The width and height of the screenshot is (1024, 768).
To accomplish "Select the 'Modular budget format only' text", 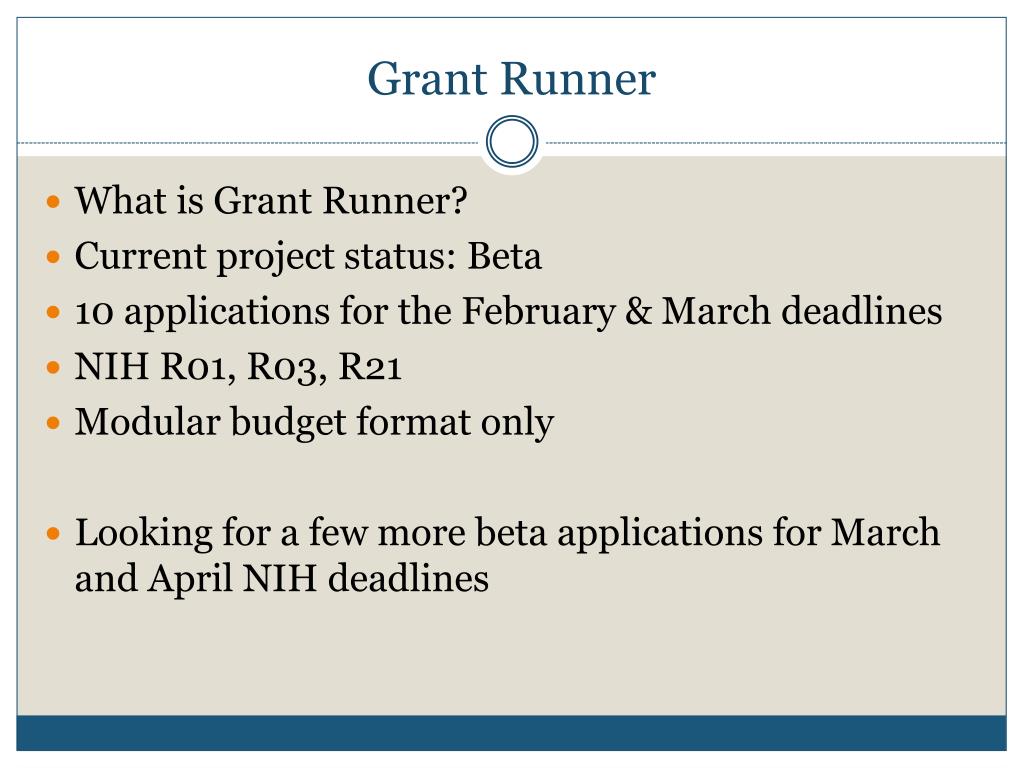I will (x=314, y=422).
